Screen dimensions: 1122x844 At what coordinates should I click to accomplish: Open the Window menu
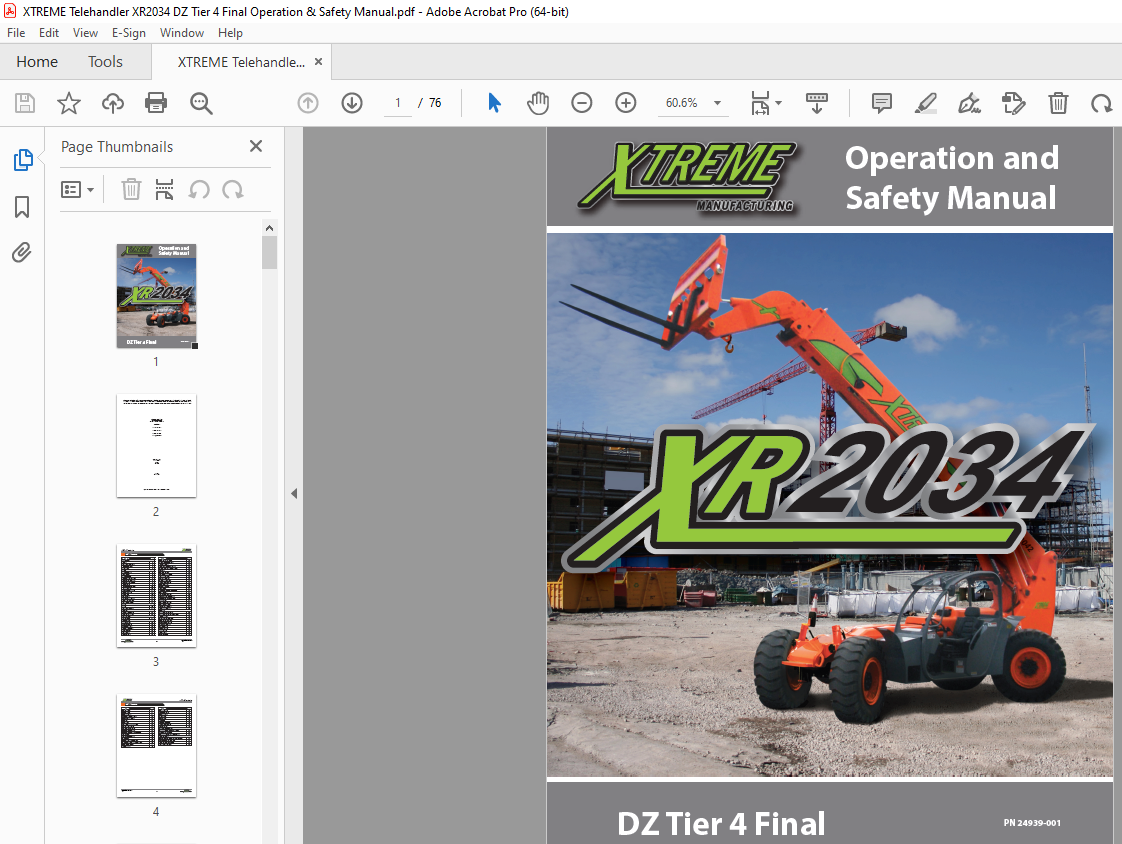[182, 33]
